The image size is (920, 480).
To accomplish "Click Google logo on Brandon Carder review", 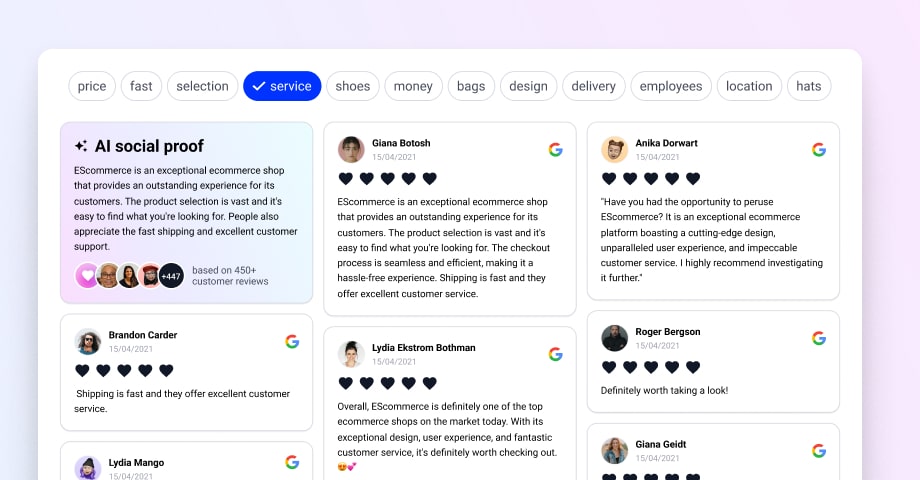I will click(x=292, y=342).
